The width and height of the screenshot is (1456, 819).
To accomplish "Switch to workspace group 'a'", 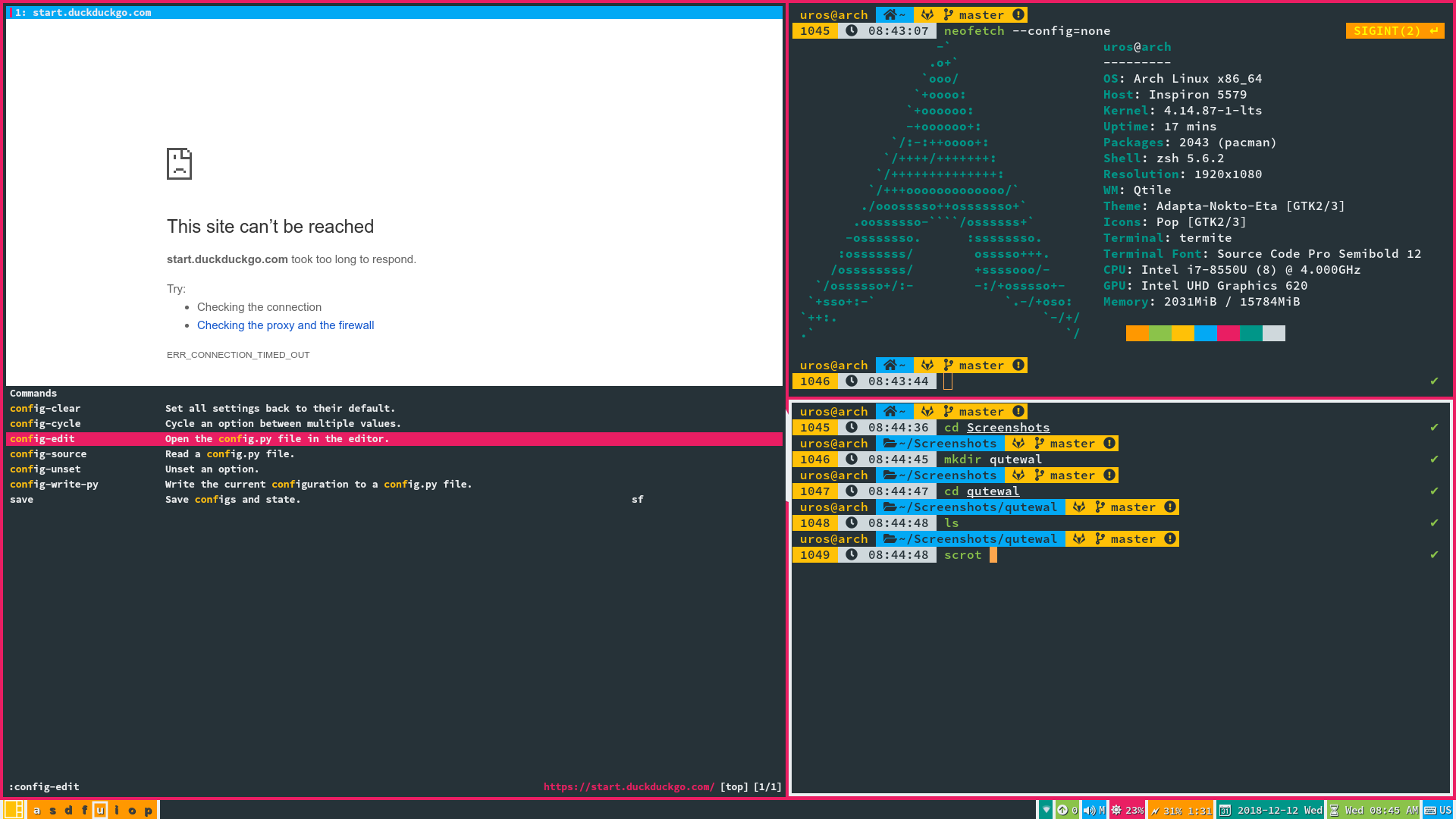I will click(36, 810).
